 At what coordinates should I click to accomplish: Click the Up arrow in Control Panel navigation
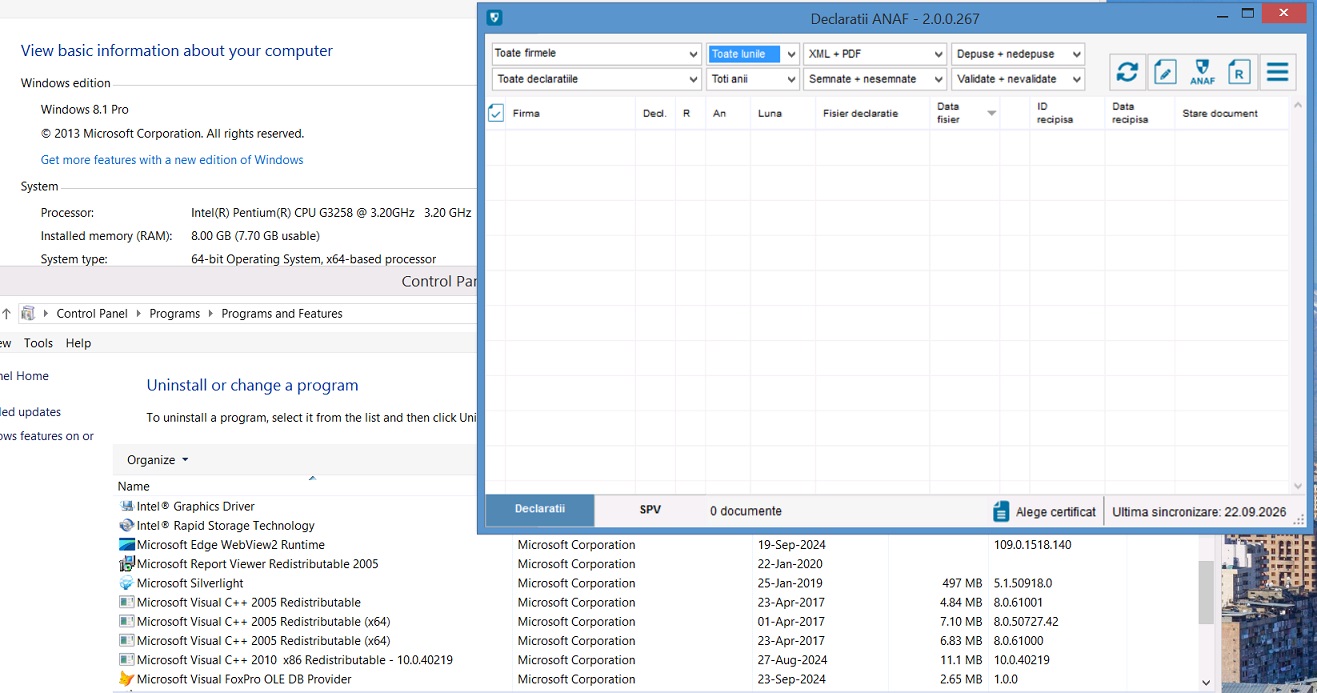6,313
